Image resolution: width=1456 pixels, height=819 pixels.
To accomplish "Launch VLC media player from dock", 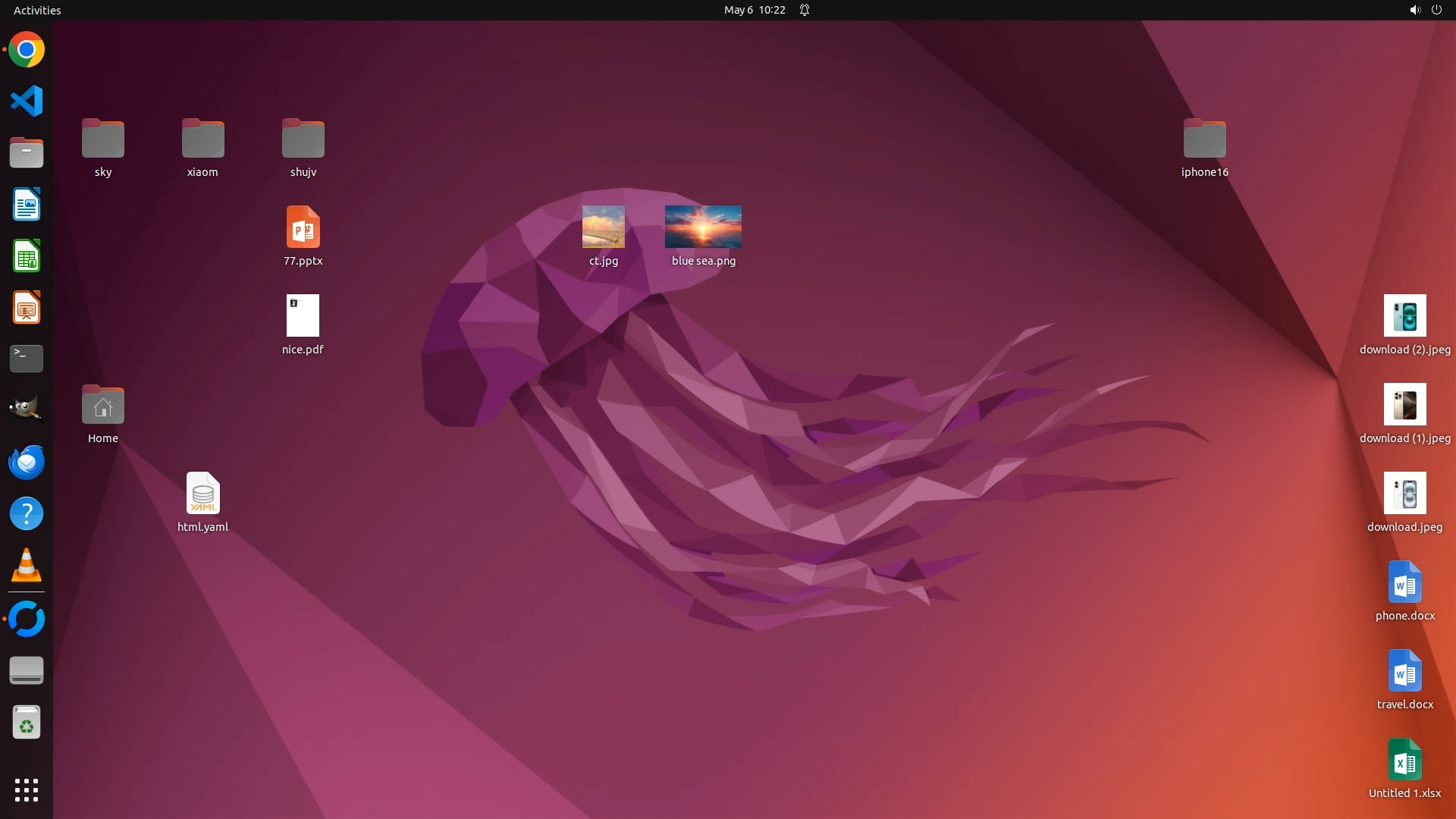I will (27, 566).
